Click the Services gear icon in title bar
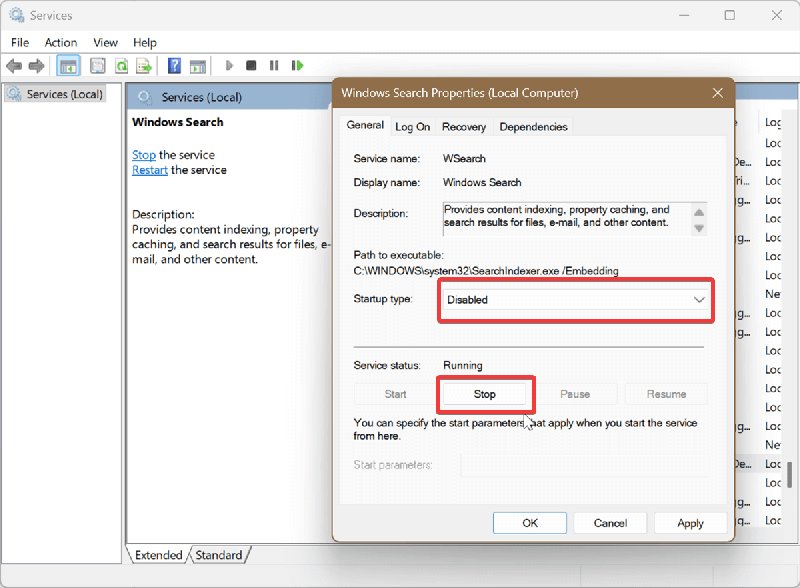800x588 pixels. [17, 15]
